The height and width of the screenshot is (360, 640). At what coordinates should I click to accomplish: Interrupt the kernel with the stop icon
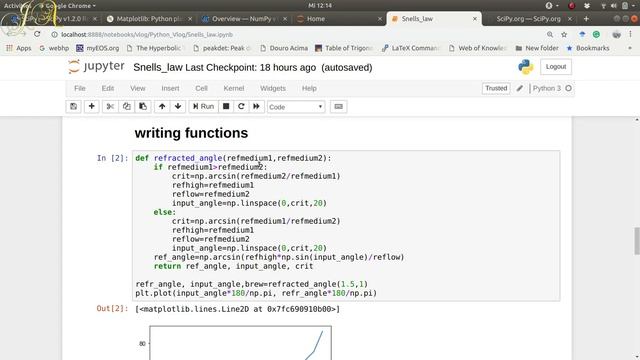(226, 107)
